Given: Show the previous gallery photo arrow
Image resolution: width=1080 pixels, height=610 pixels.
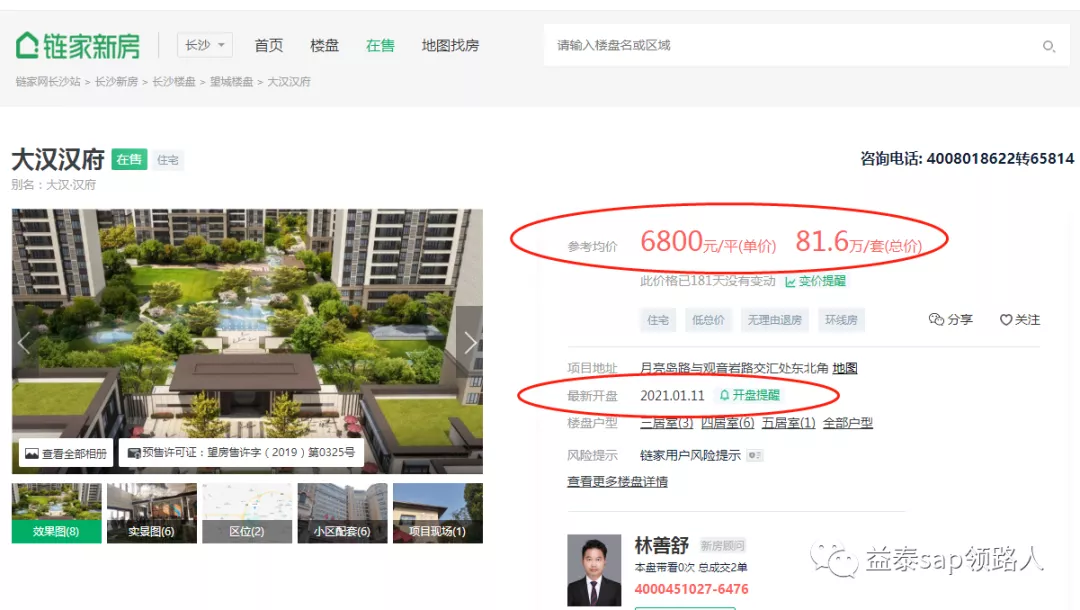Looking at the screenshot, I should tap(24, 342).
